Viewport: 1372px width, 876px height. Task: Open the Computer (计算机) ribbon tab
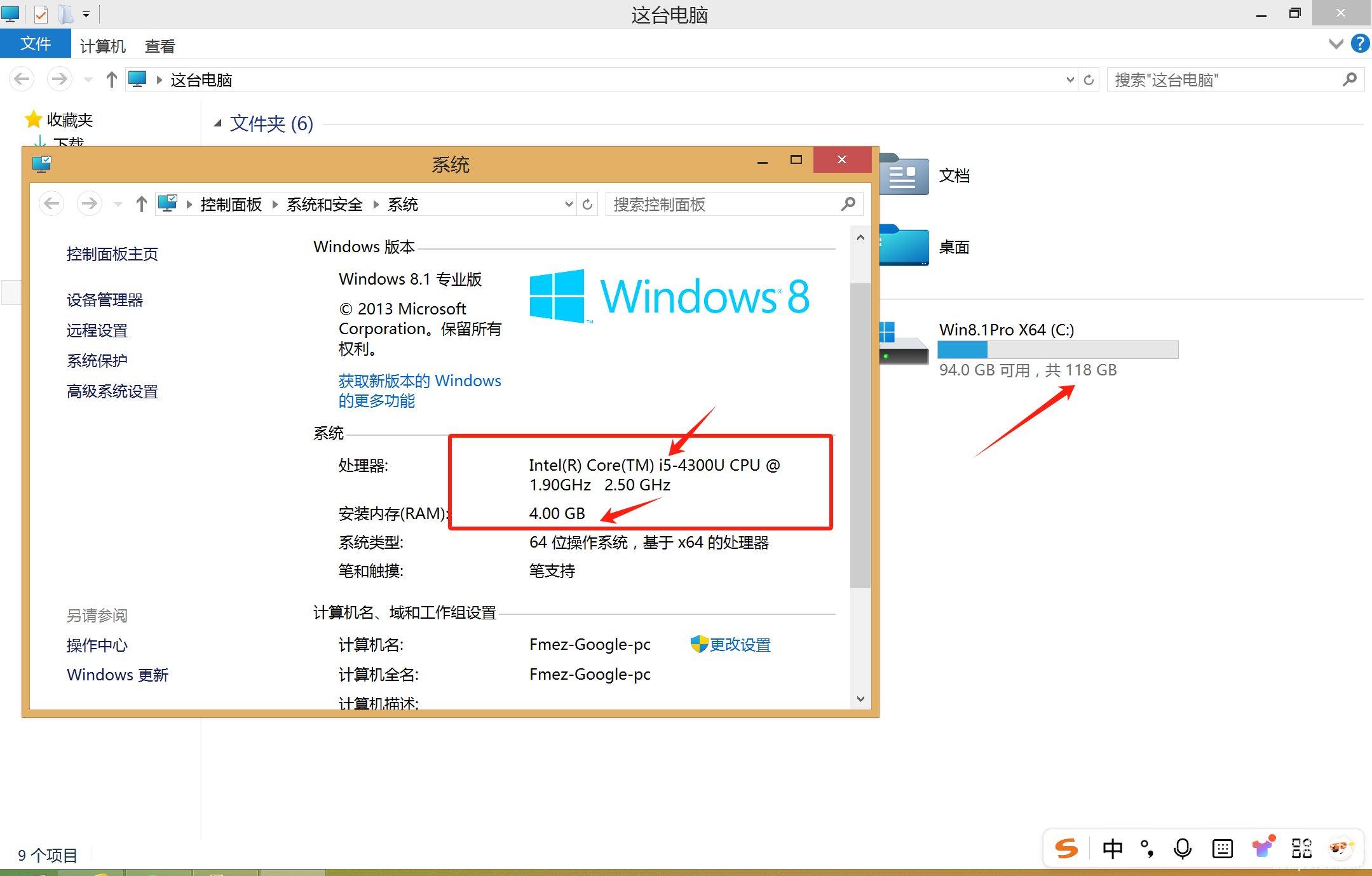tap(103, 46)
